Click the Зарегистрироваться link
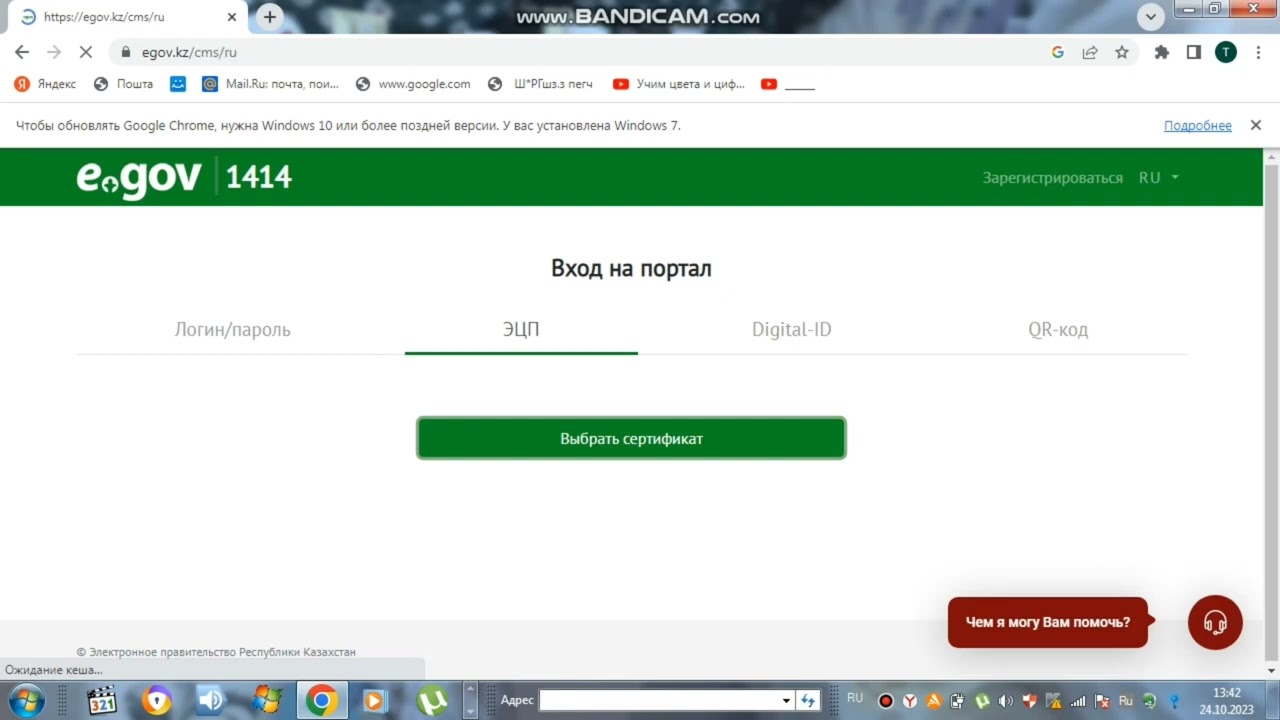The image size is (1280, 720). pos(1052,177)
